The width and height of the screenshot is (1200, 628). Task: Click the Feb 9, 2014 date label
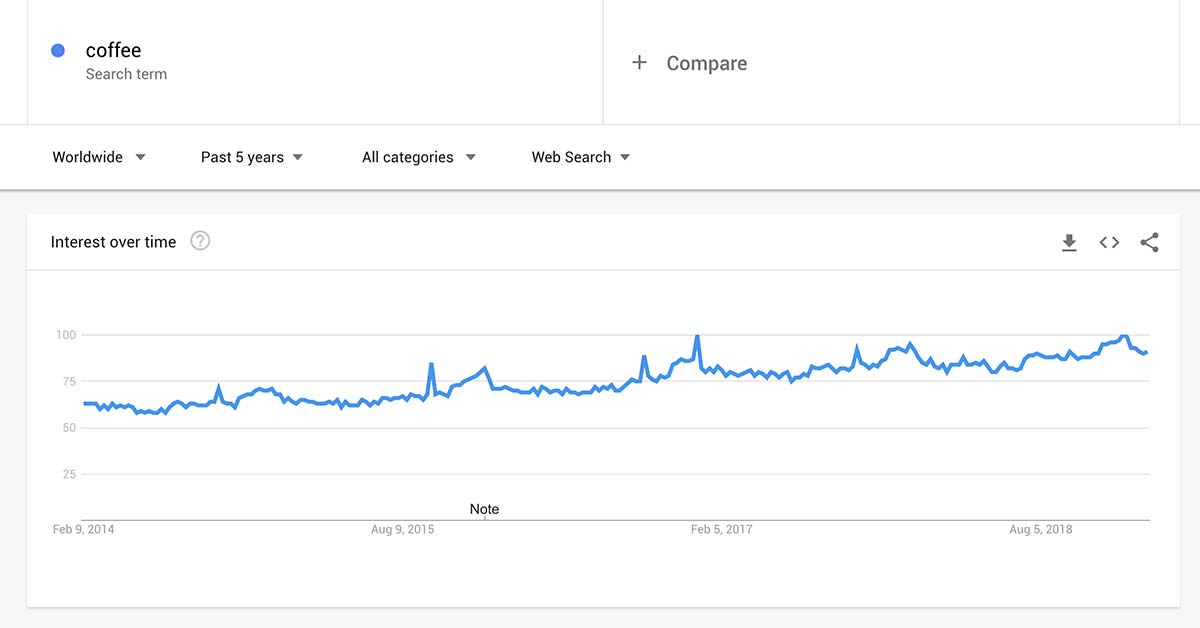tap(84, 529)
